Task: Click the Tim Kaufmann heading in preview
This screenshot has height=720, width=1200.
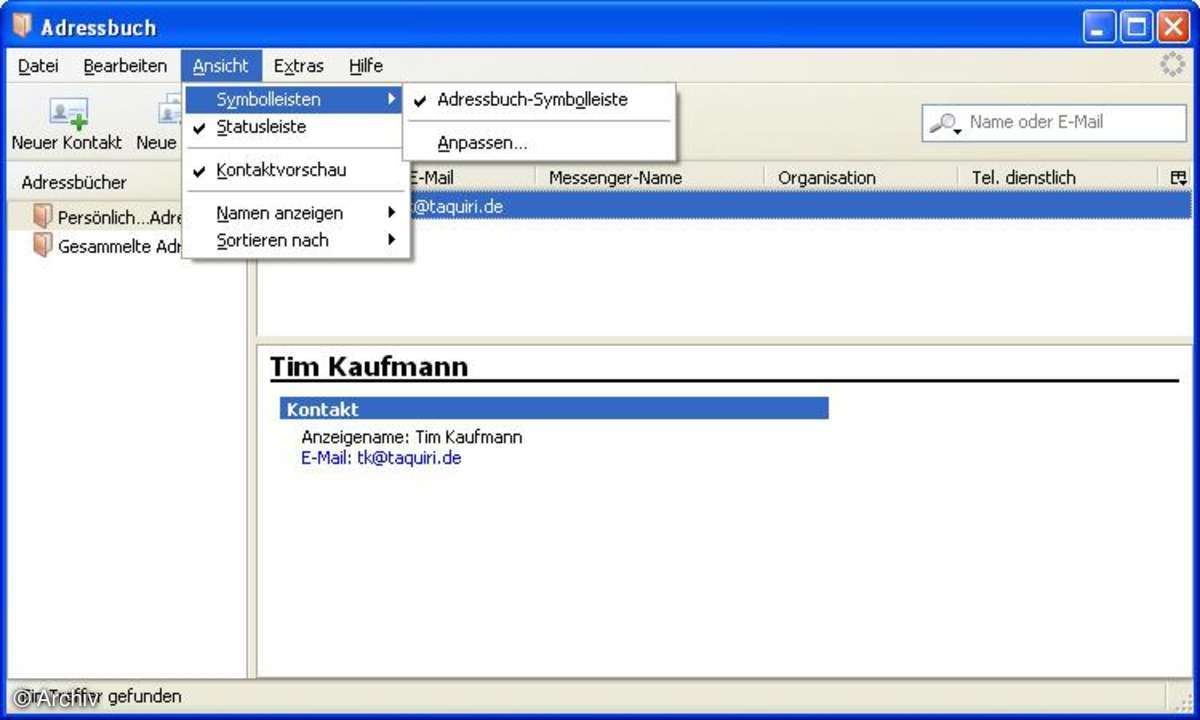Action: [369, 366]
